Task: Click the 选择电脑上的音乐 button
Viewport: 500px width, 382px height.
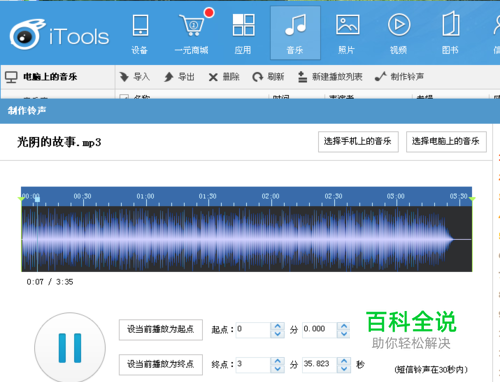Action: click(x=446, y=142)
